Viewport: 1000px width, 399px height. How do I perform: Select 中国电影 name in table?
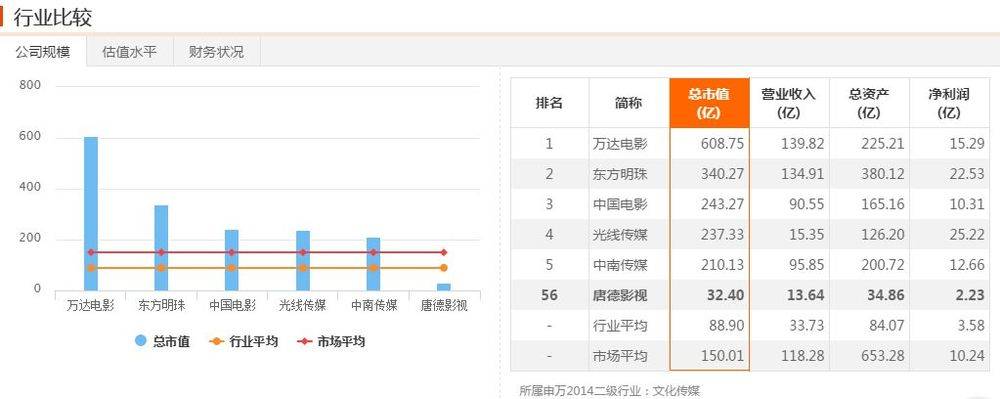619,205
